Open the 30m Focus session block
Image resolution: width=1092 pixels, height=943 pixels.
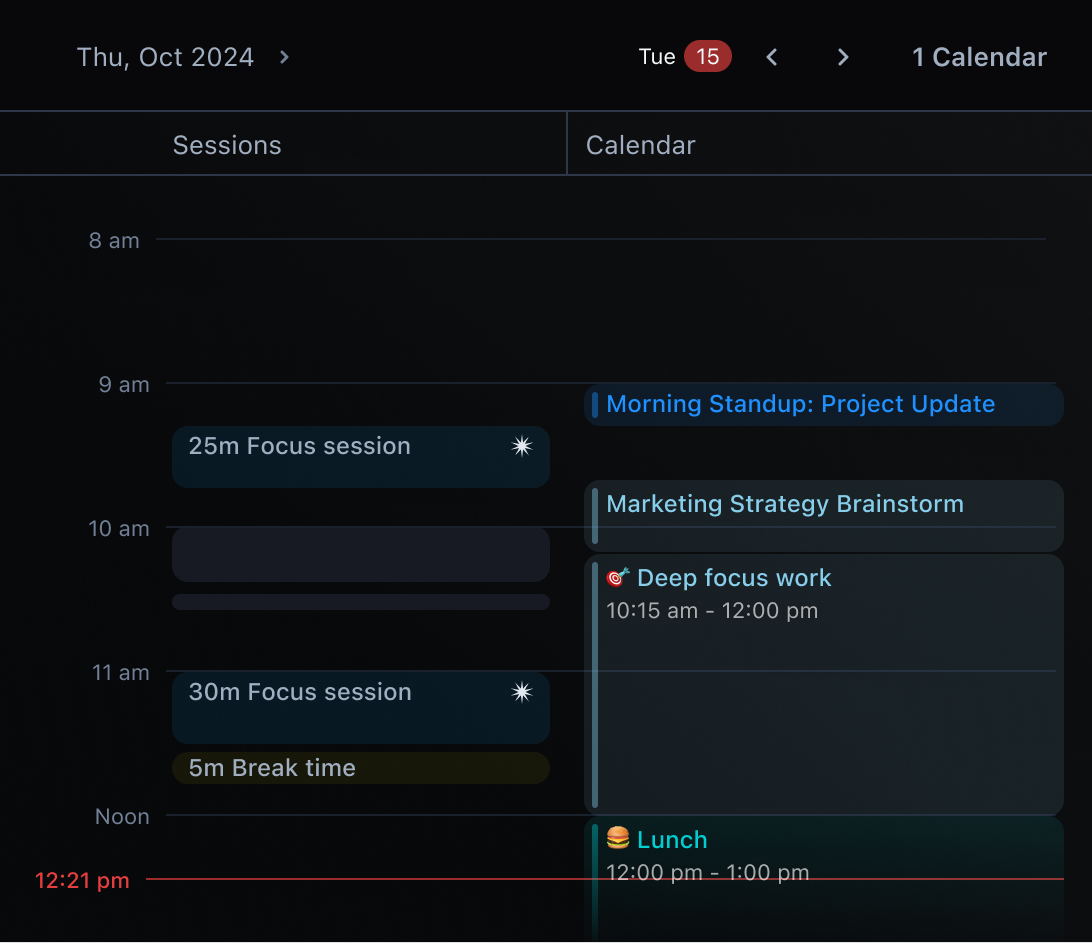[361, 708]
